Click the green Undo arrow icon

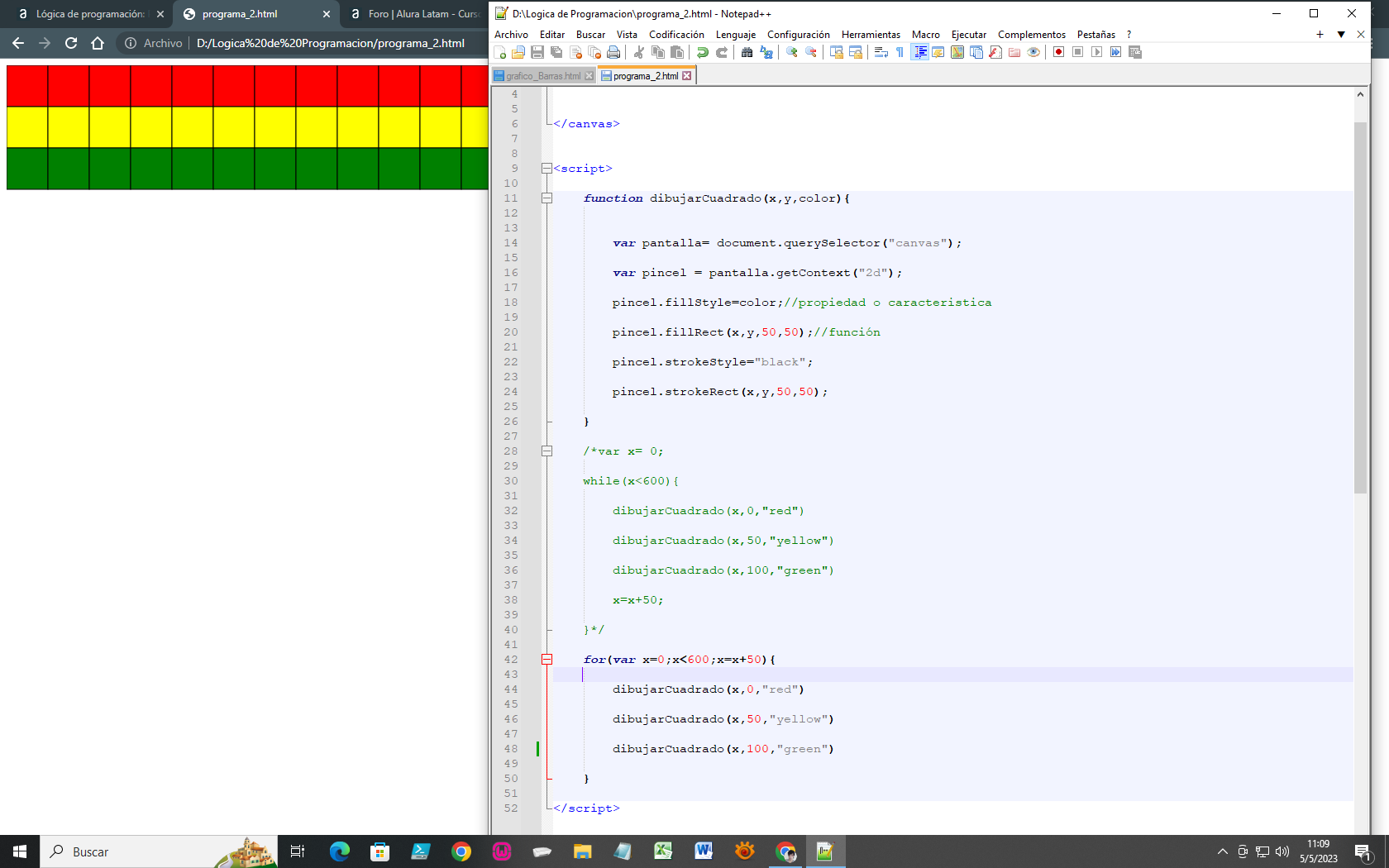702,52
